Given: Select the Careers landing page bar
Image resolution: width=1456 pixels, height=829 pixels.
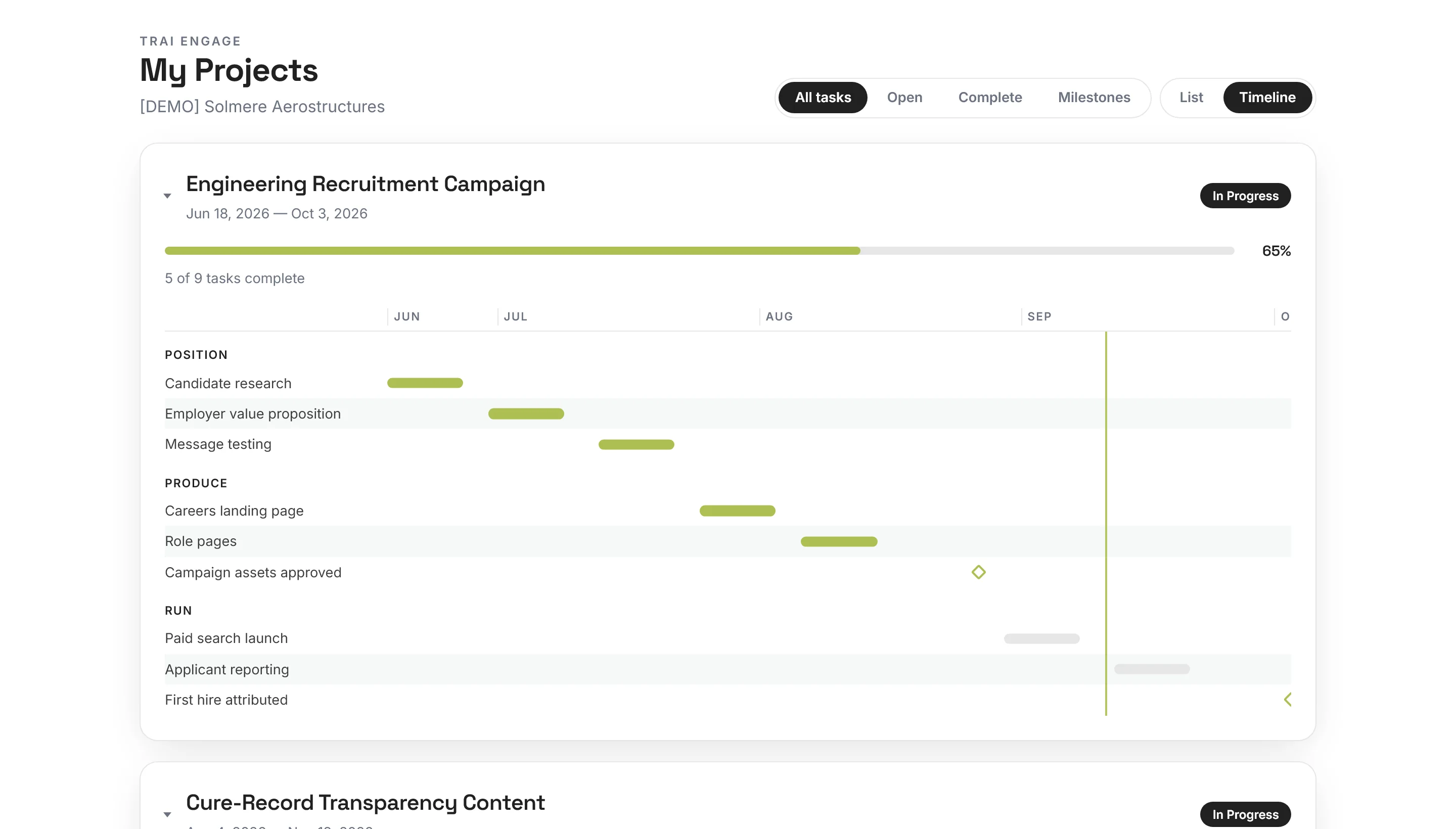Looking at the screenshot, I should (x=738, y=511).
